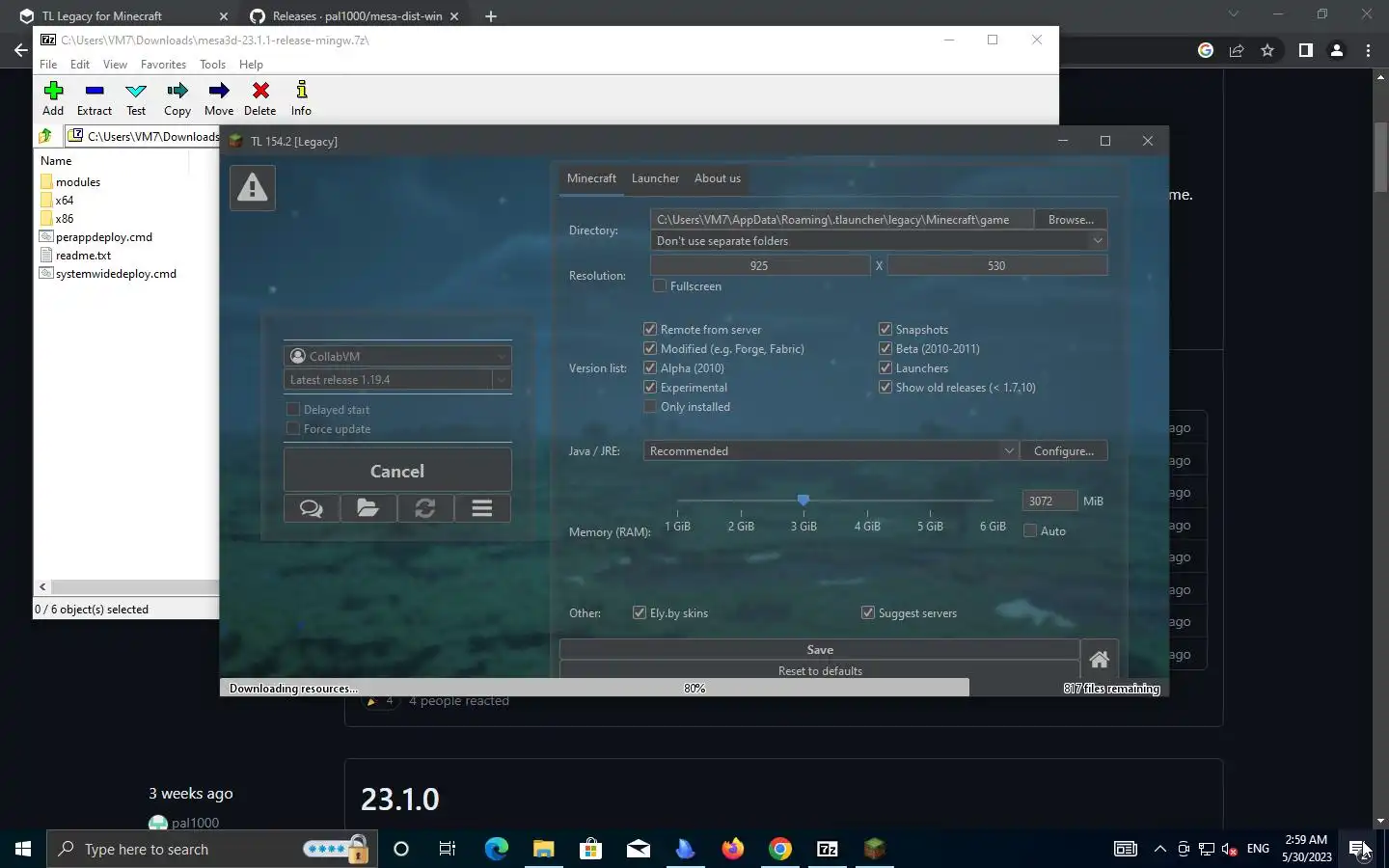
Task: Uncheck Remote from server
Action: (x=650, y=329)
